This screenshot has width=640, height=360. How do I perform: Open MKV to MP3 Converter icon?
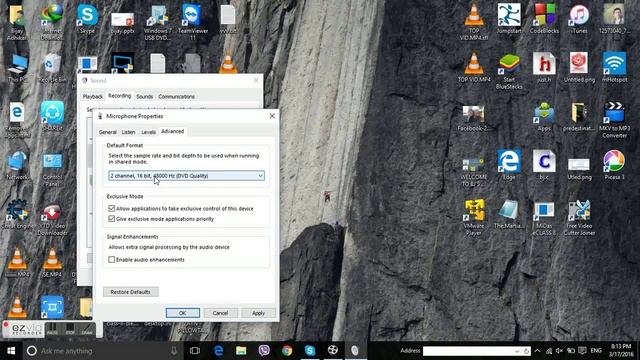614,120
